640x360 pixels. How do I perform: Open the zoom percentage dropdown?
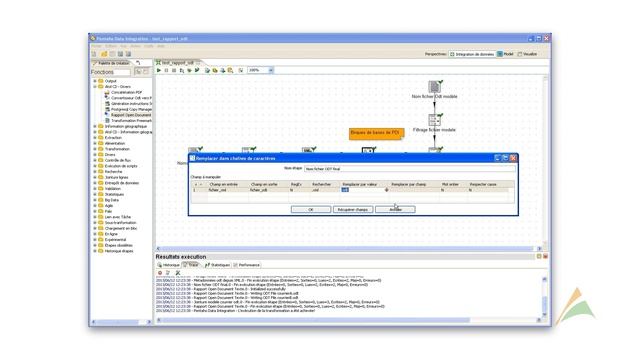[271, 70]
